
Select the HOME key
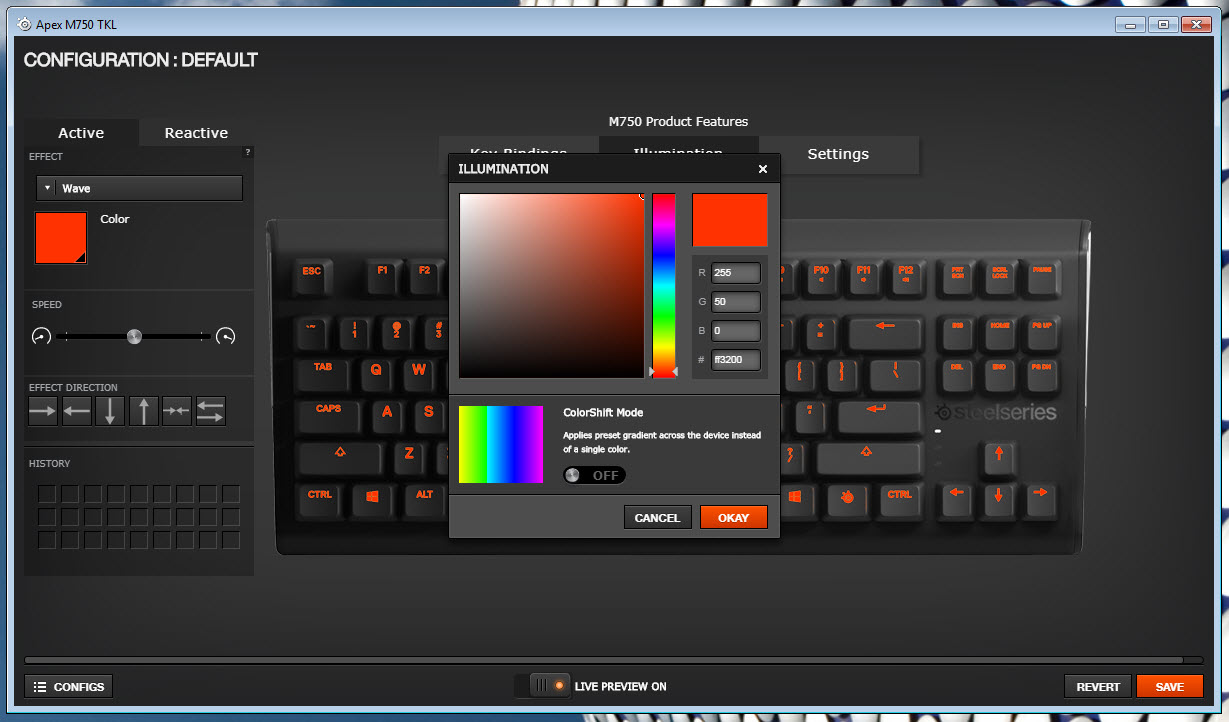(999, 333)
